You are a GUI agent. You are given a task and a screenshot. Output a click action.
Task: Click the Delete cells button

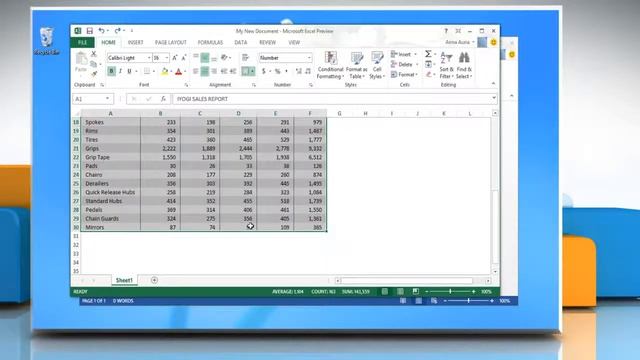click(x=404, y=64)
